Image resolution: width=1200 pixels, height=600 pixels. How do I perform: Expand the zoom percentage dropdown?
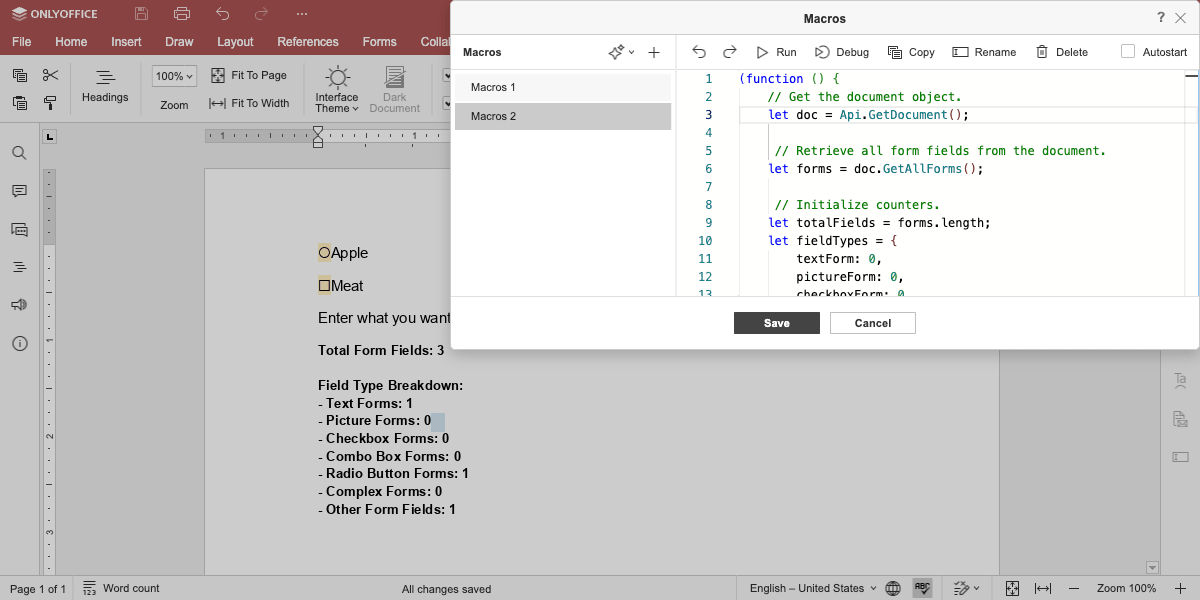[175, 76]
